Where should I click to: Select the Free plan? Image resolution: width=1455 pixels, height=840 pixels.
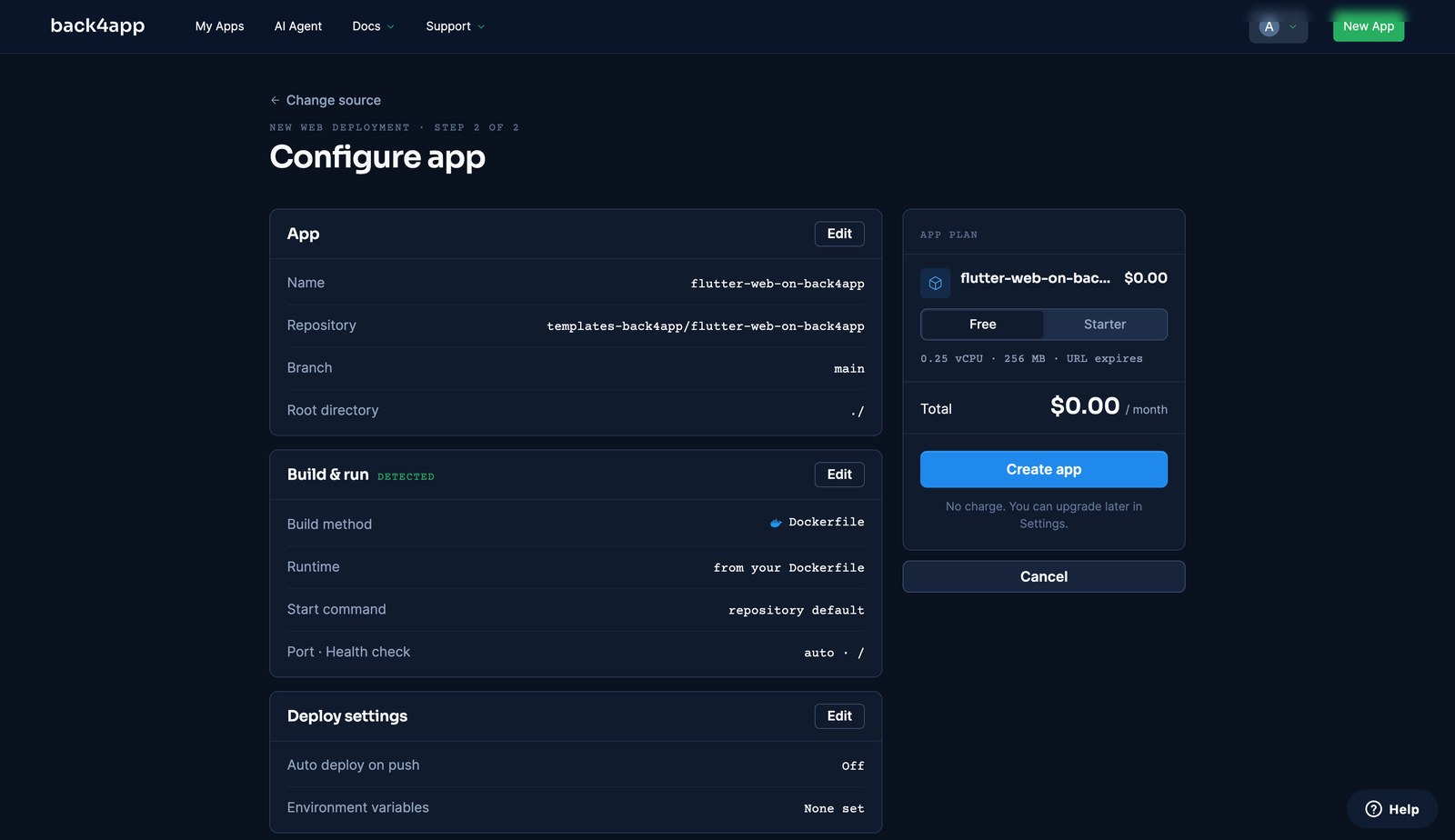[x=982, y=325]
